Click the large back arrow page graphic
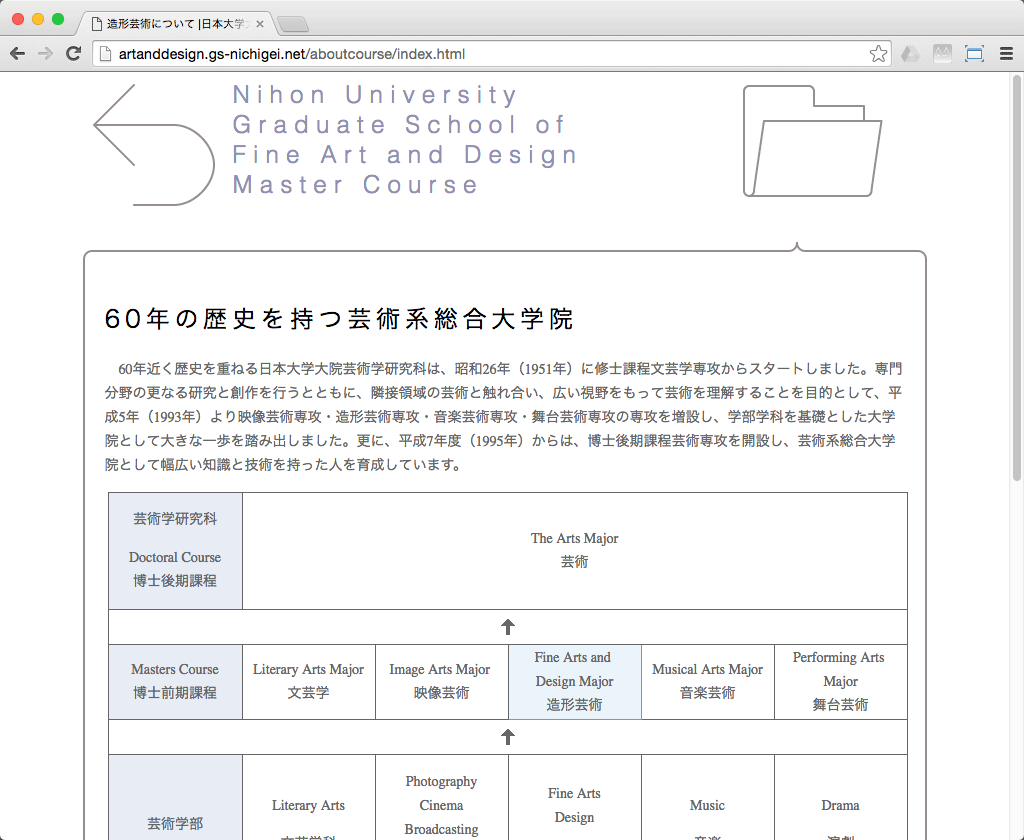This screenshot has height=840, width=1024. point(155,145)
